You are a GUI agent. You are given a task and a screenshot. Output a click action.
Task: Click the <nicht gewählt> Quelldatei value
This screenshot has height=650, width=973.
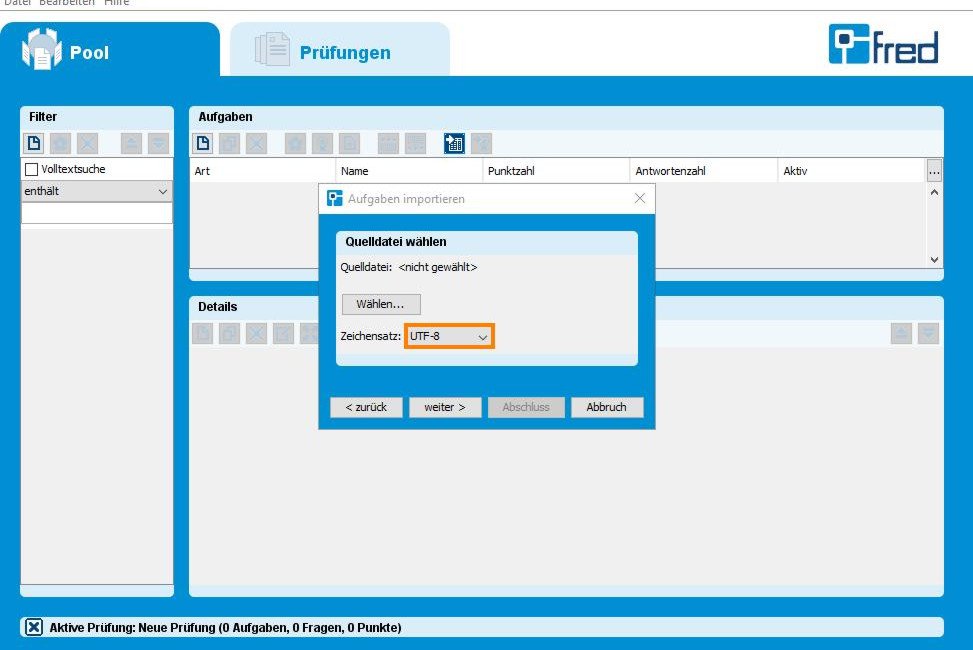point(437,268)
